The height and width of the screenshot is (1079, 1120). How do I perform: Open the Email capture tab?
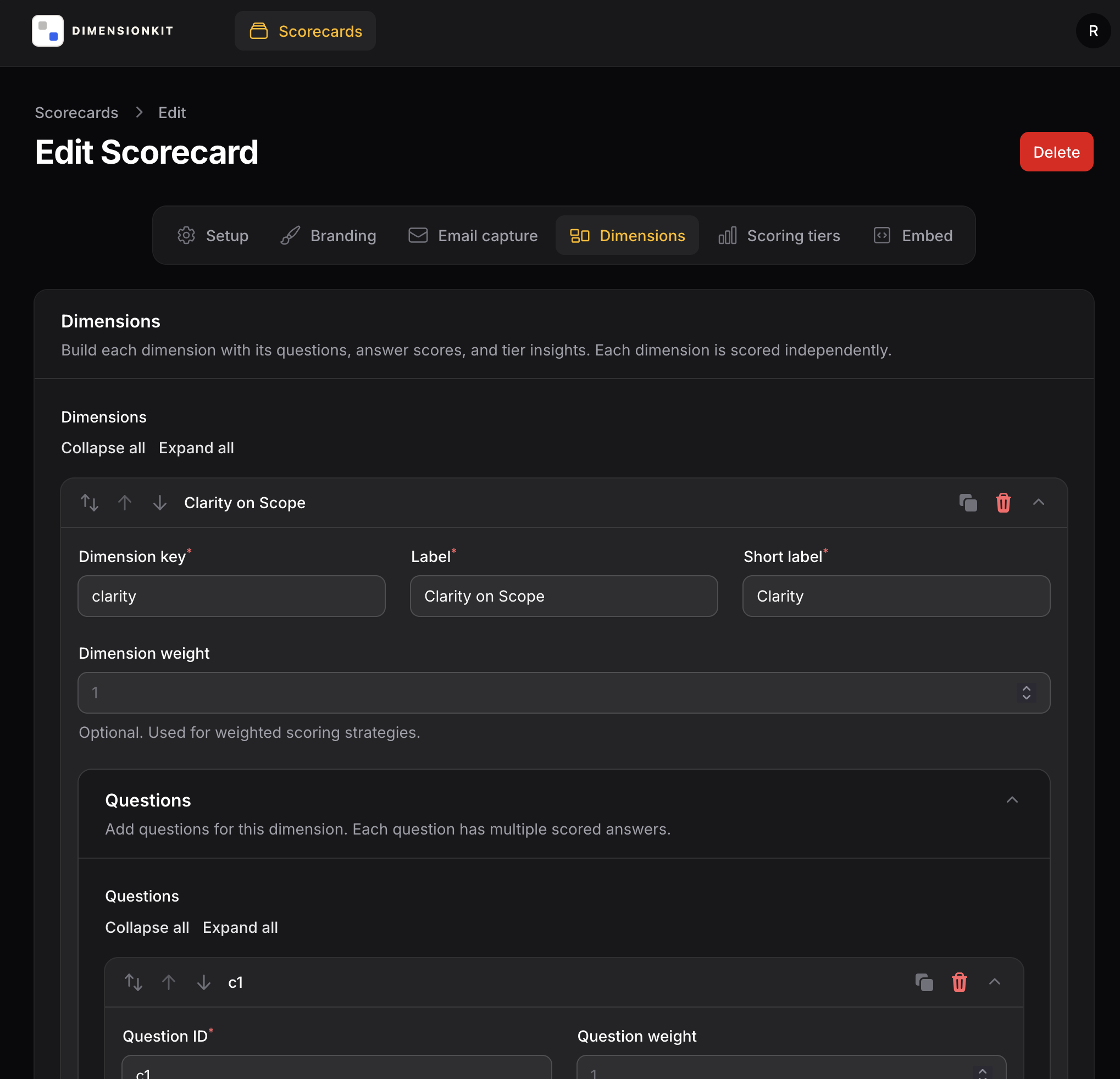click(x=473, y=235)
